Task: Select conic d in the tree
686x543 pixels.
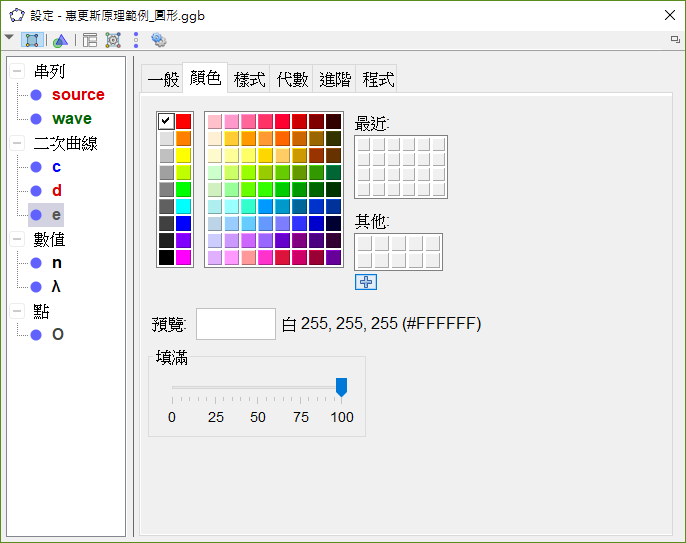Action: [57, 191]
